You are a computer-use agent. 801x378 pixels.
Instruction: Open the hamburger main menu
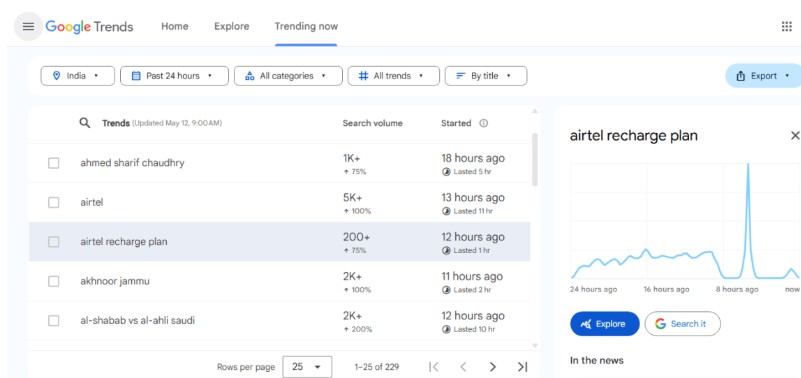(x=28, y=27)
